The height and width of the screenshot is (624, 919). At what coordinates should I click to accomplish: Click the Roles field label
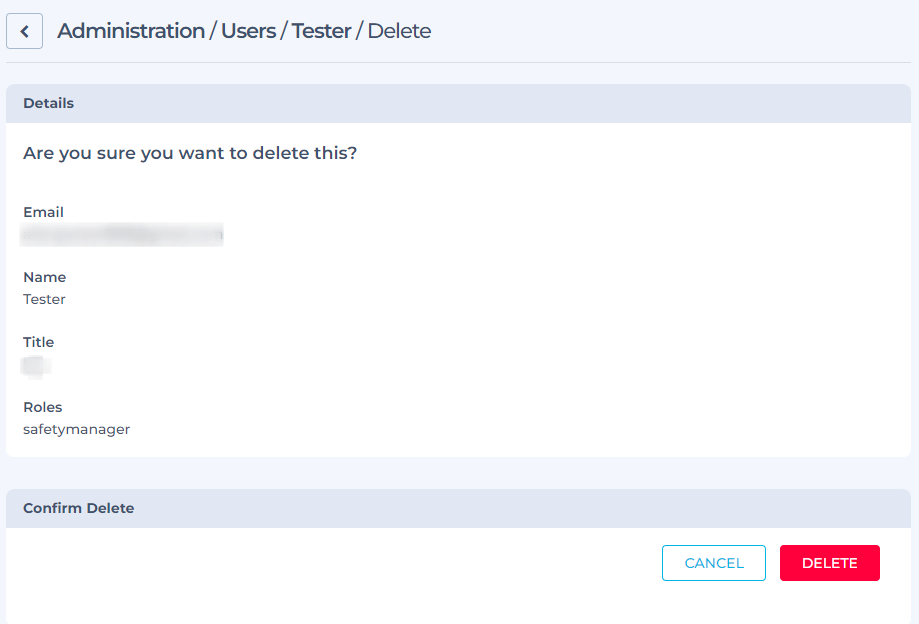tap(42, 407)
